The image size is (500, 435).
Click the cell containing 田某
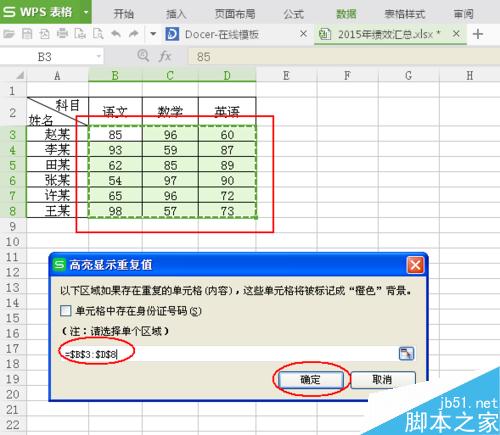click(x=57, y=165)
